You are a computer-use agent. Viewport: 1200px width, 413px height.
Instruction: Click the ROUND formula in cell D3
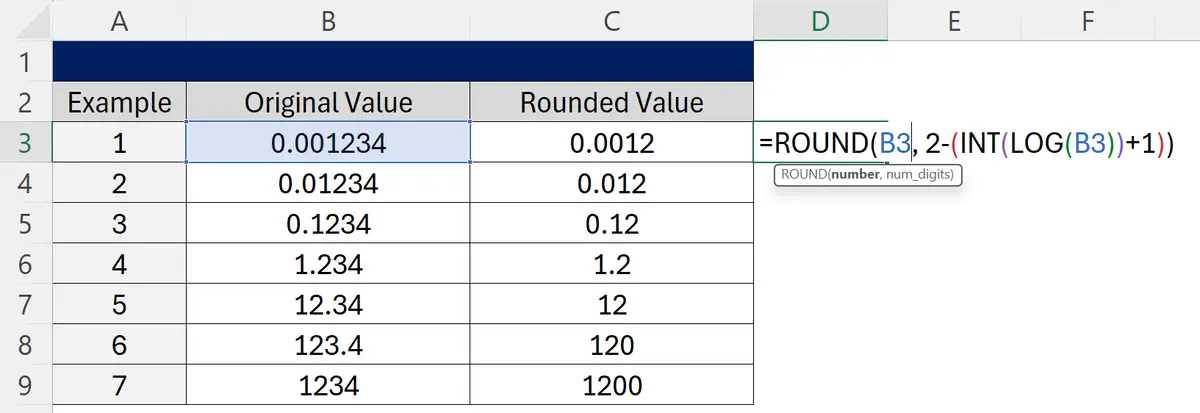(965, 144)
